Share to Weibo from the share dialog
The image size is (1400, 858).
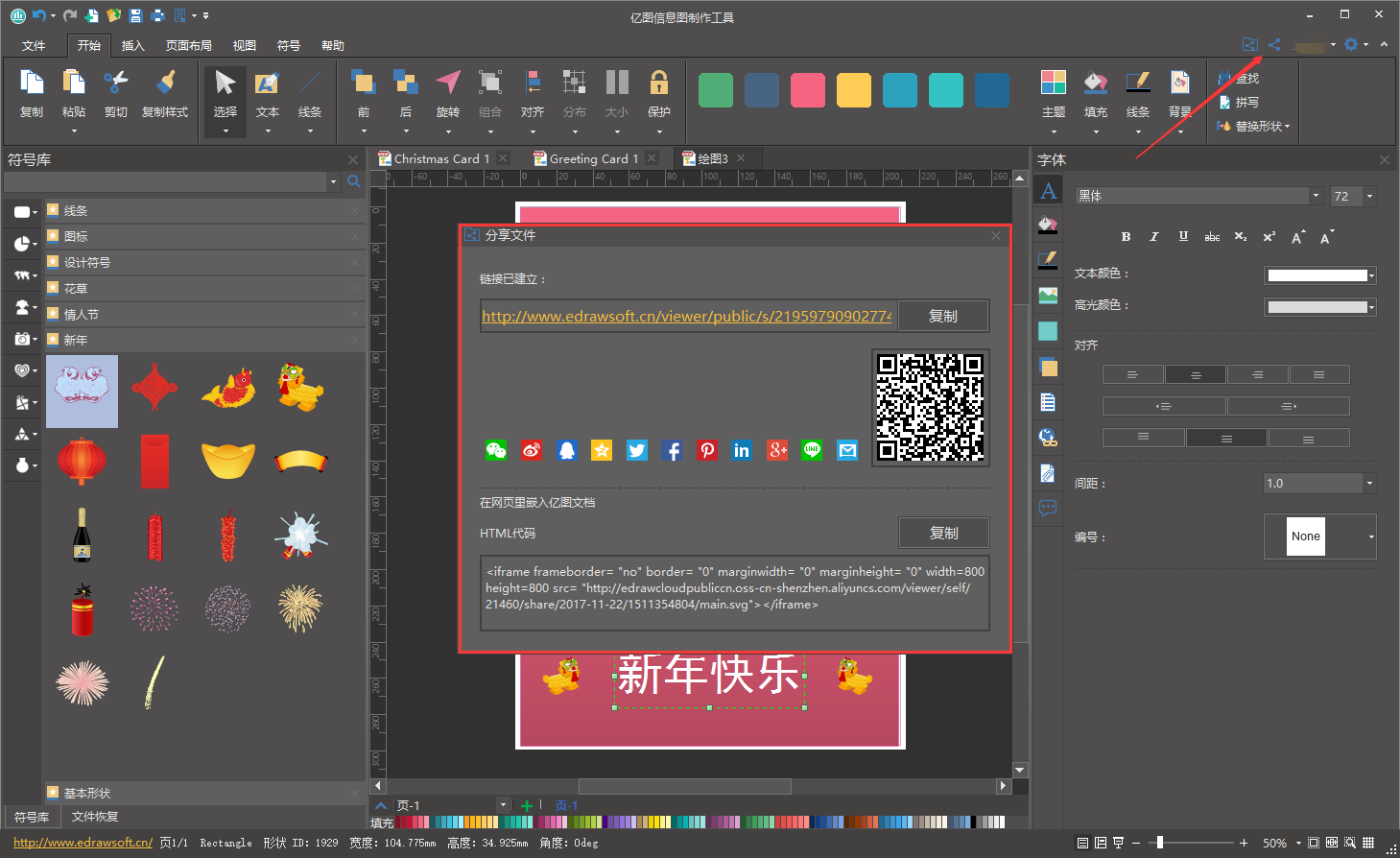coord(532,450)
